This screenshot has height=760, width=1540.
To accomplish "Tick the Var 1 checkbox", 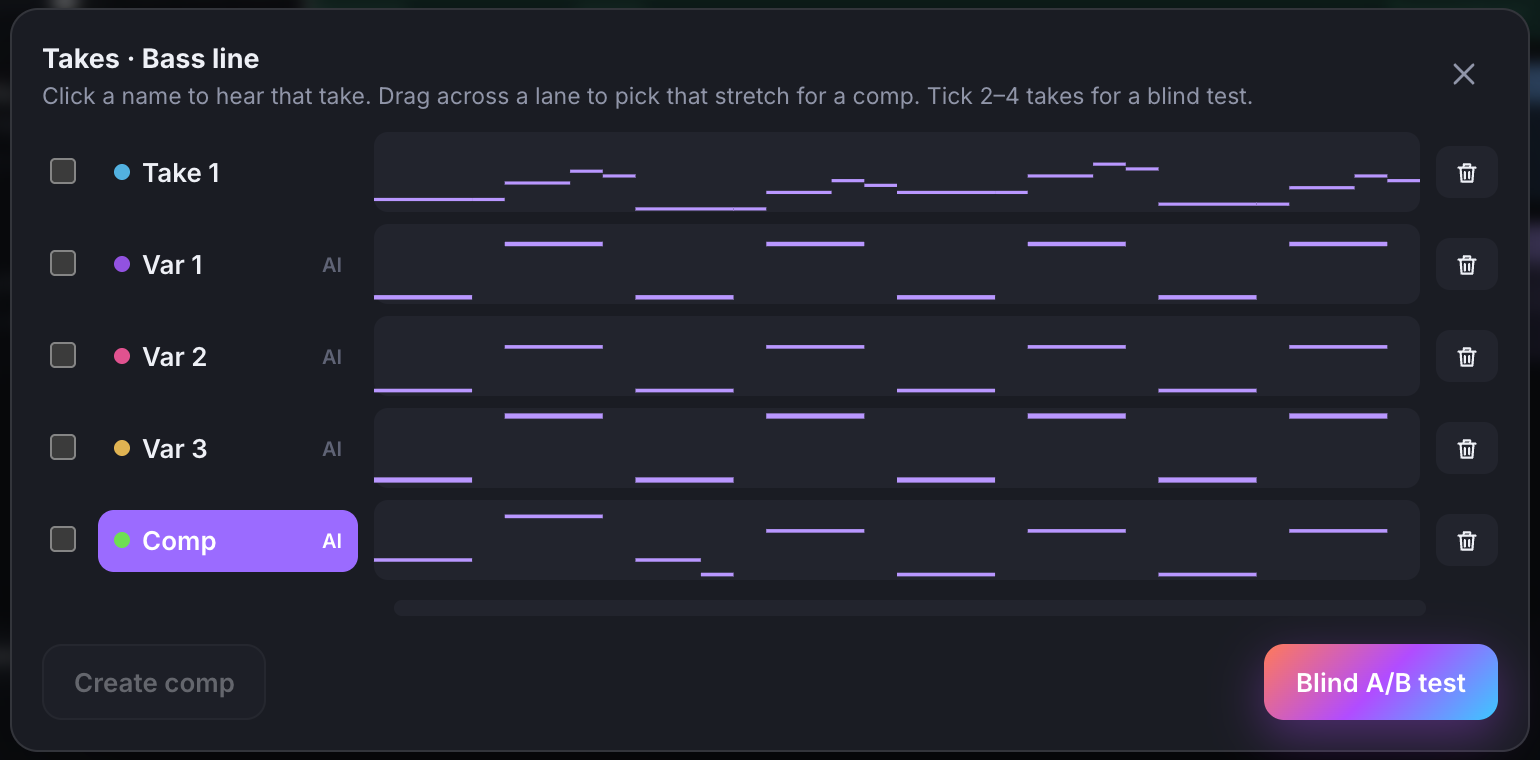I will (x=63, y=263).
